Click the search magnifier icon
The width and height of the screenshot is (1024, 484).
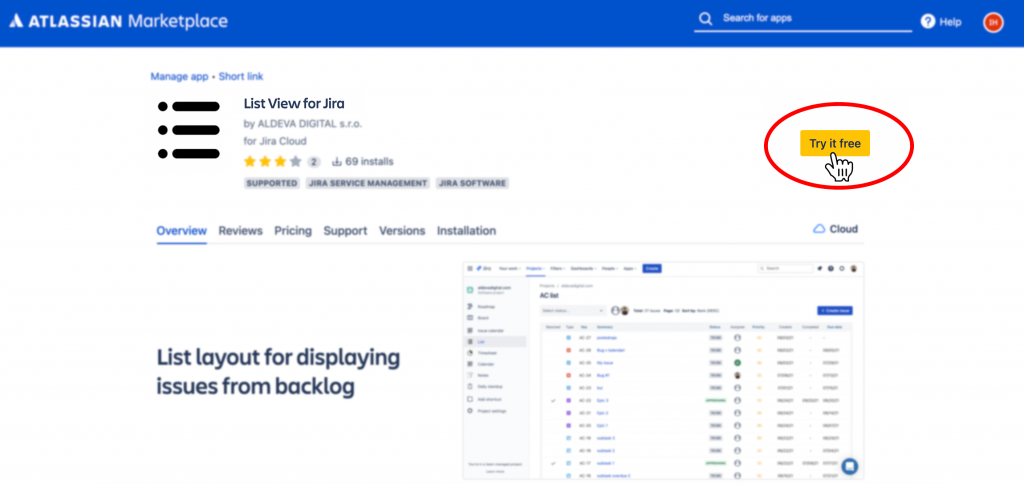705,19
